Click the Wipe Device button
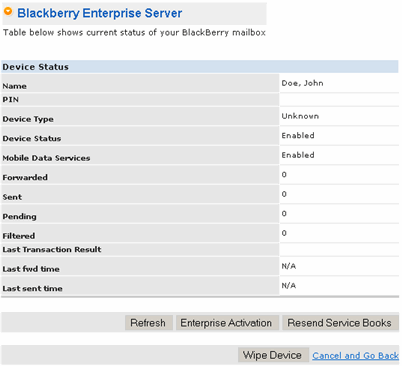The width and height of the screenshot is (402, 366). 273,355
